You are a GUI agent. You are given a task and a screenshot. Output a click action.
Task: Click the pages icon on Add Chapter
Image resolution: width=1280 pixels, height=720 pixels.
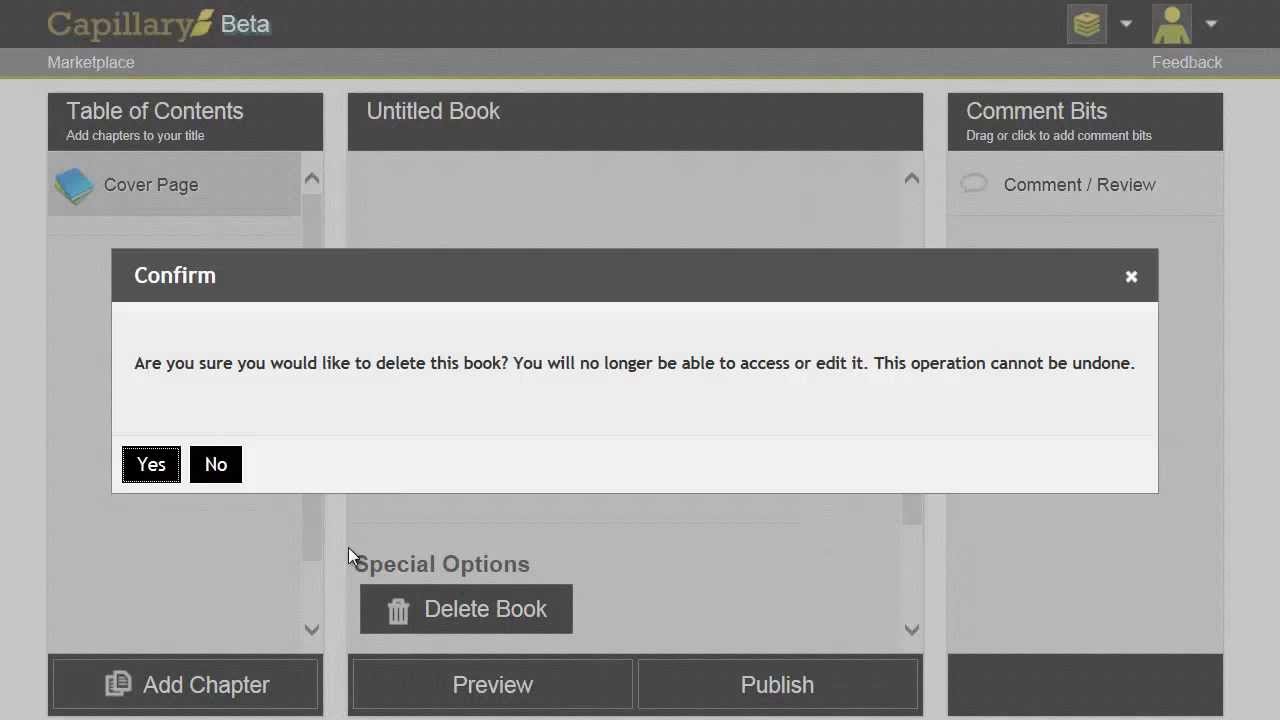[118, 684]
